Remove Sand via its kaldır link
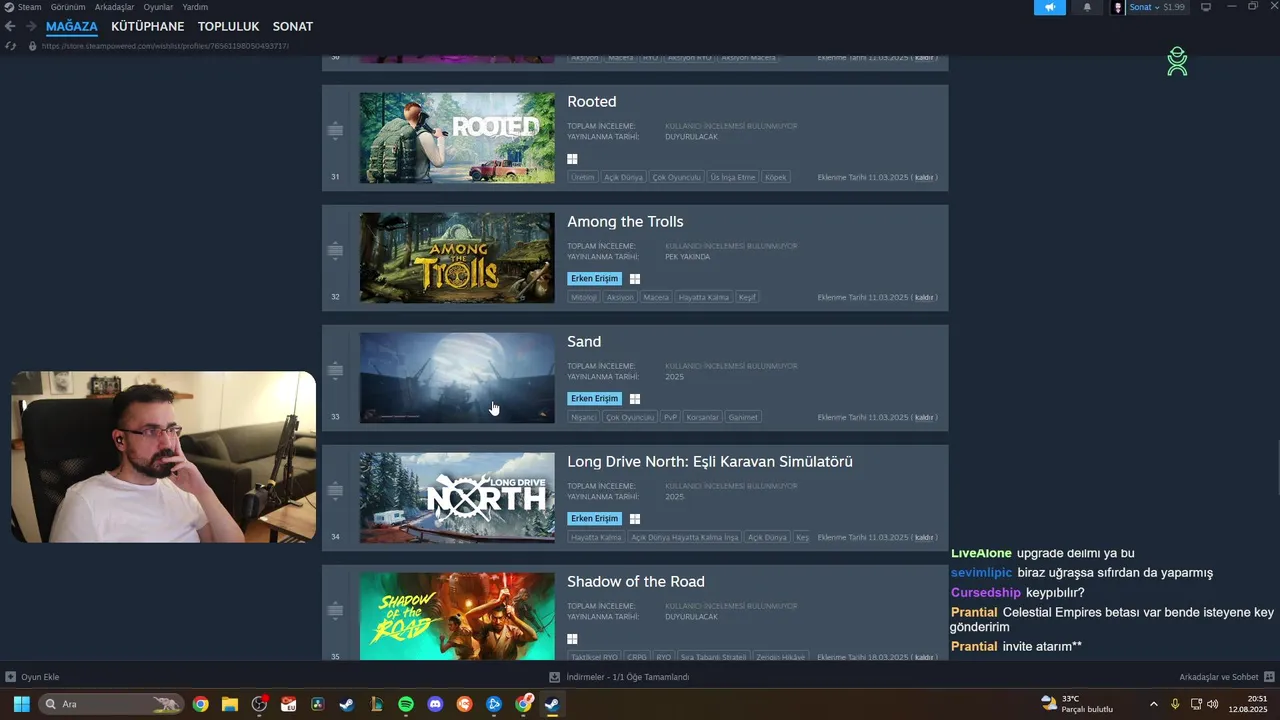This screenshot has width=1280, height=720. [x=924, y=417]
